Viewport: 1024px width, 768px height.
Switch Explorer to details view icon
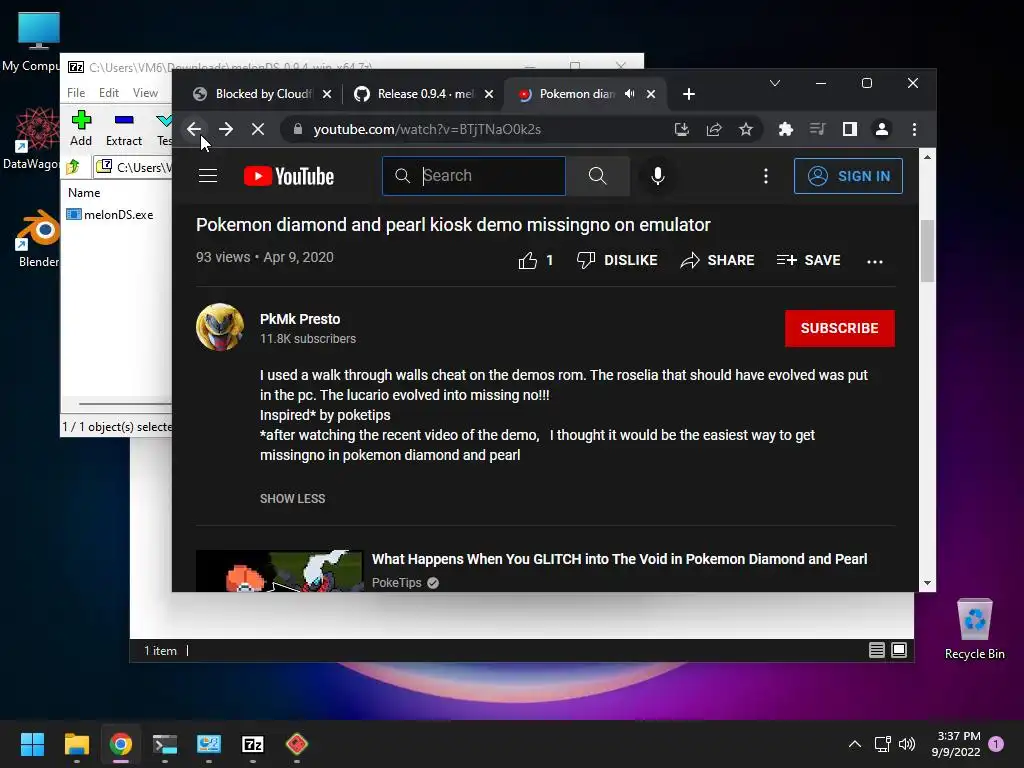[876, 650]
